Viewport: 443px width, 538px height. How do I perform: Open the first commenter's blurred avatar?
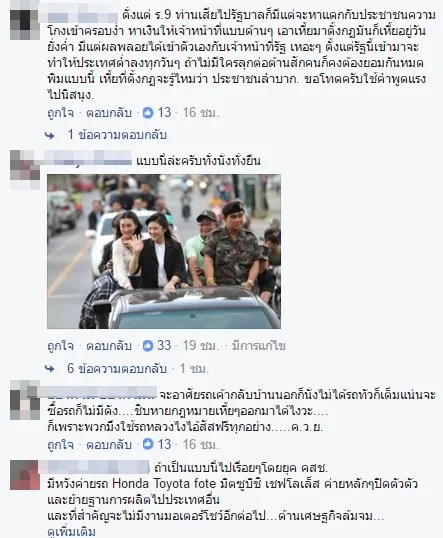[25, 25]
